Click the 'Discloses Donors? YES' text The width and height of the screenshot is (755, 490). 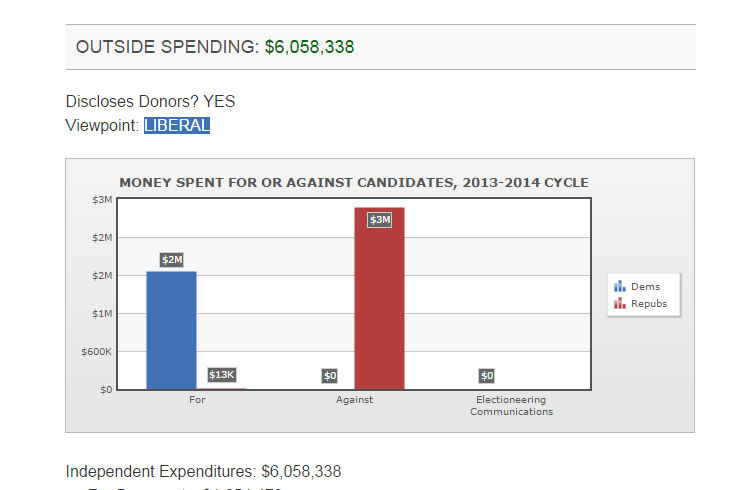coord(150,101)
